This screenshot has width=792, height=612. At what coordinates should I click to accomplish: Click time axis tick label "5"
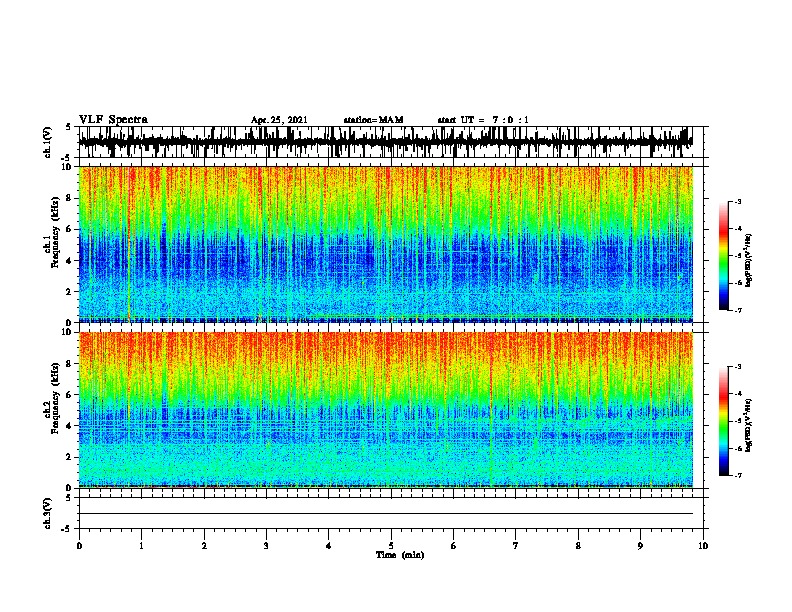[x=391, y=546]
